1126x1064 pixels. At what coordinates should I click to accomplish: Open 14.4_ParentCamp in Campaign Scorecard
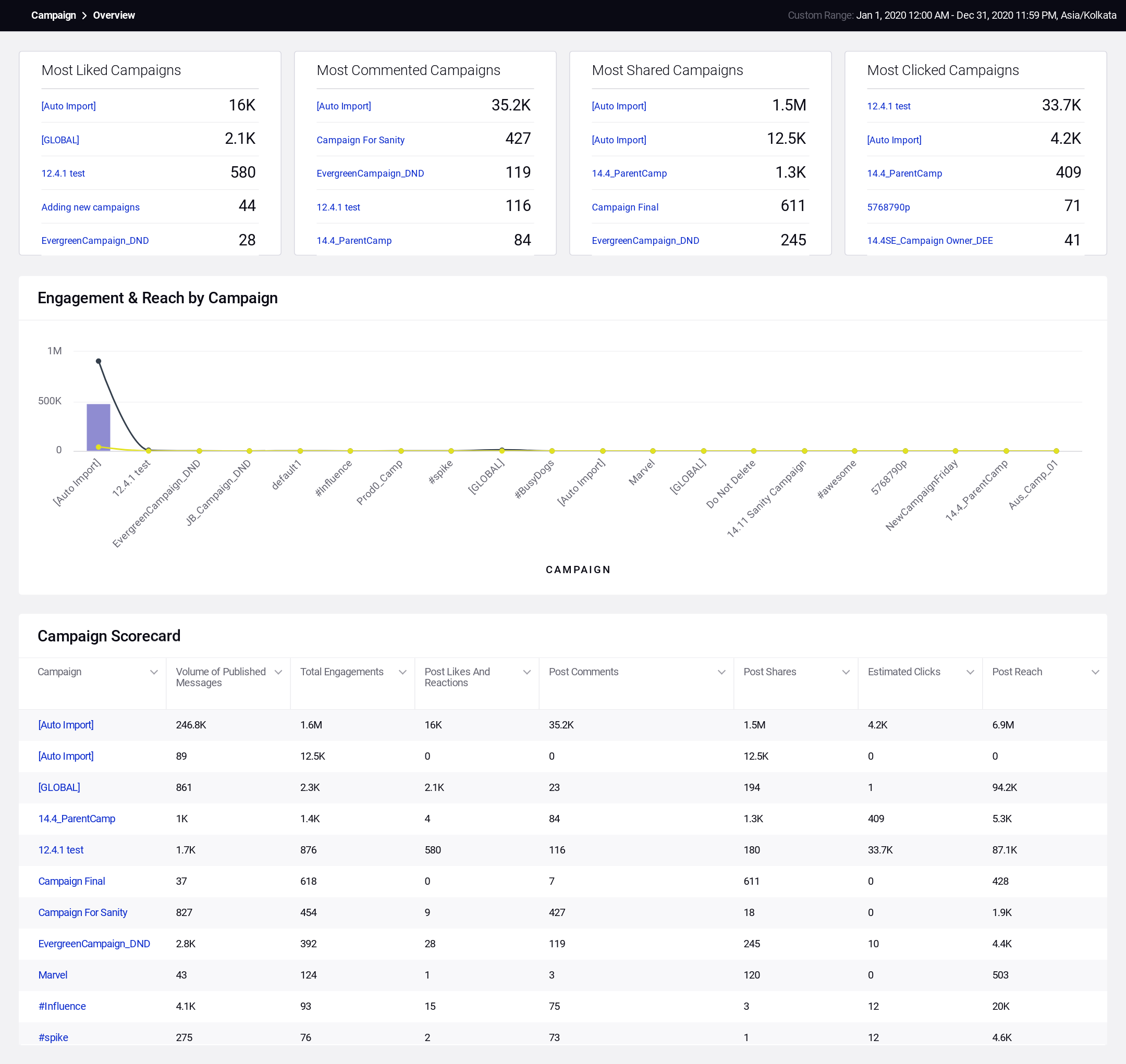[x=77, y=819]
